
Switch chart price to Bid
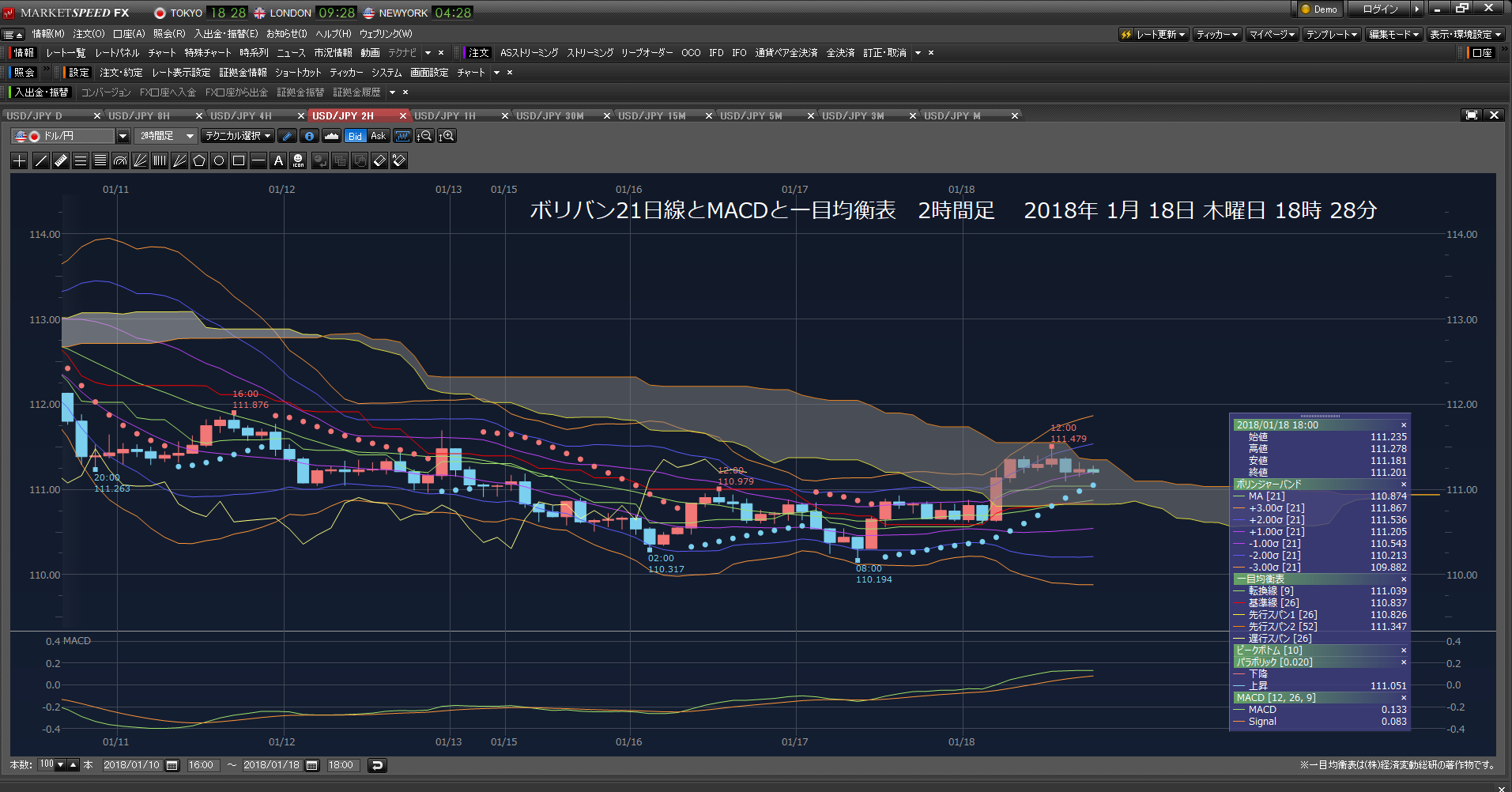[x=355, y=136]
